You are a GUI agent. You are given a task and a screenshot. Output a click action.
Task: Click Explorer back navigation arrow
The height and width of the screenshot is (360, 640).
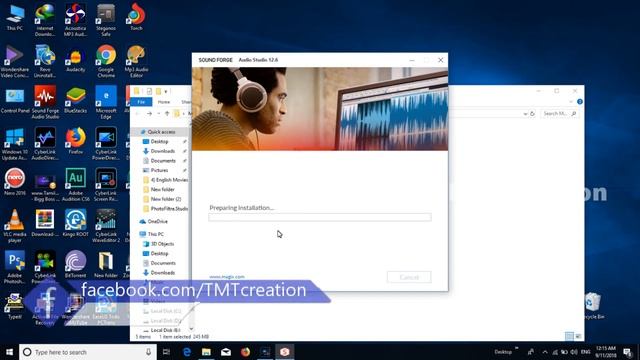click(x=138, y=113)
